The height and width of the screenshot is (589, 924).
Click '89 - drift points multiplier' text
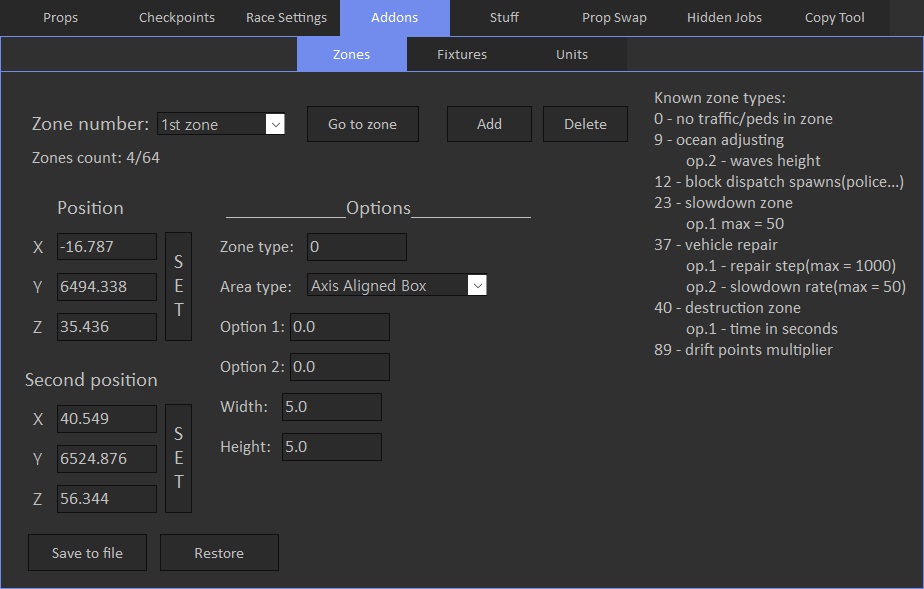coord(743,350)
